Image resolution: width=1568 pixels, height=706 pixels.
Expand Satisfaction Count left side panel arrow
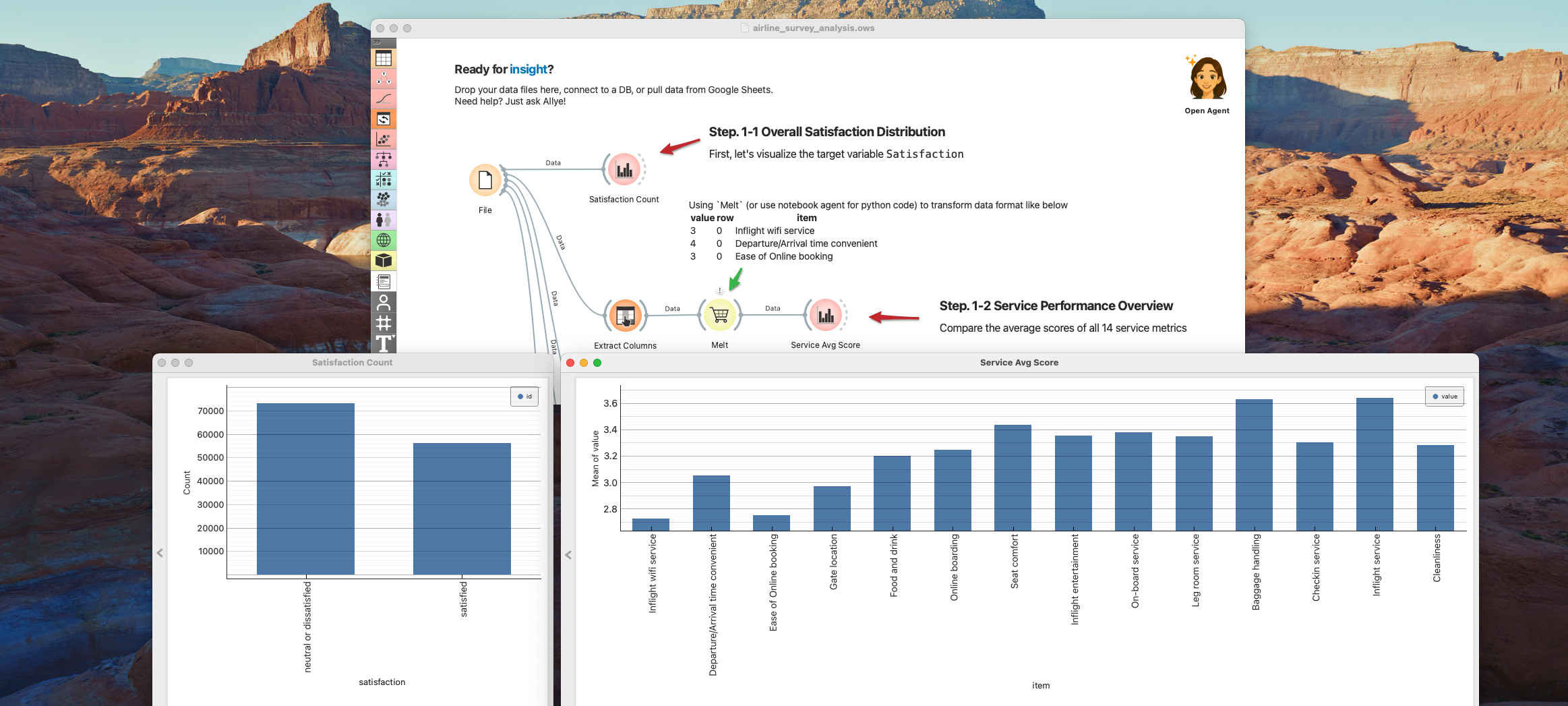tap(160, 553)
